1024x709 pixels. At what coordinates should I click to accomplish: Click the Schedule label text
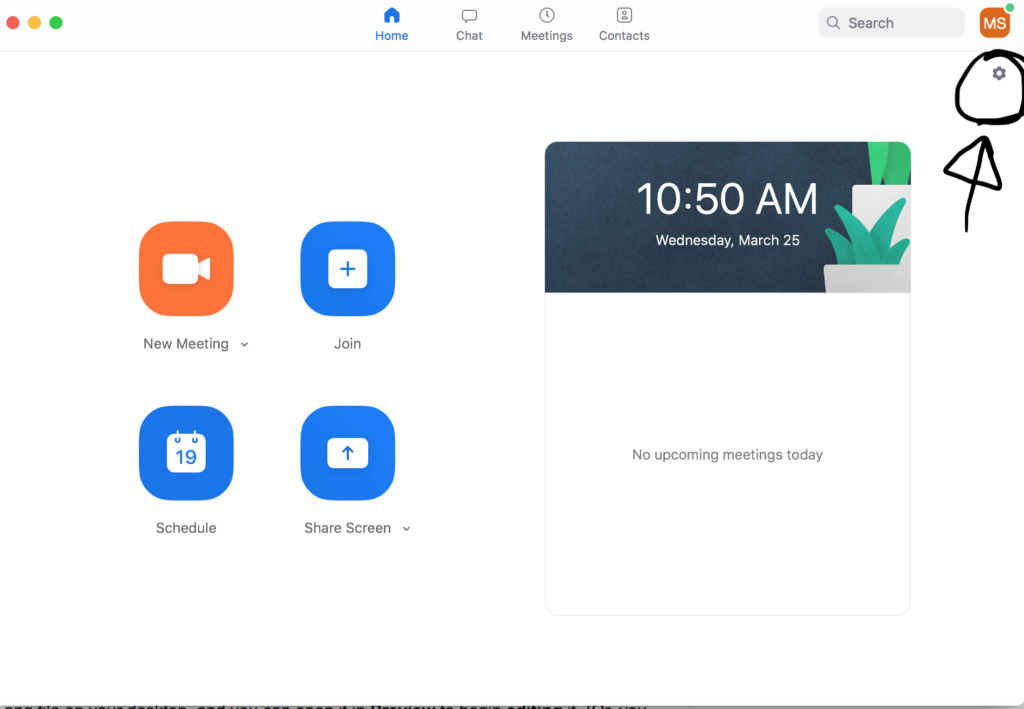coord(186,528)
